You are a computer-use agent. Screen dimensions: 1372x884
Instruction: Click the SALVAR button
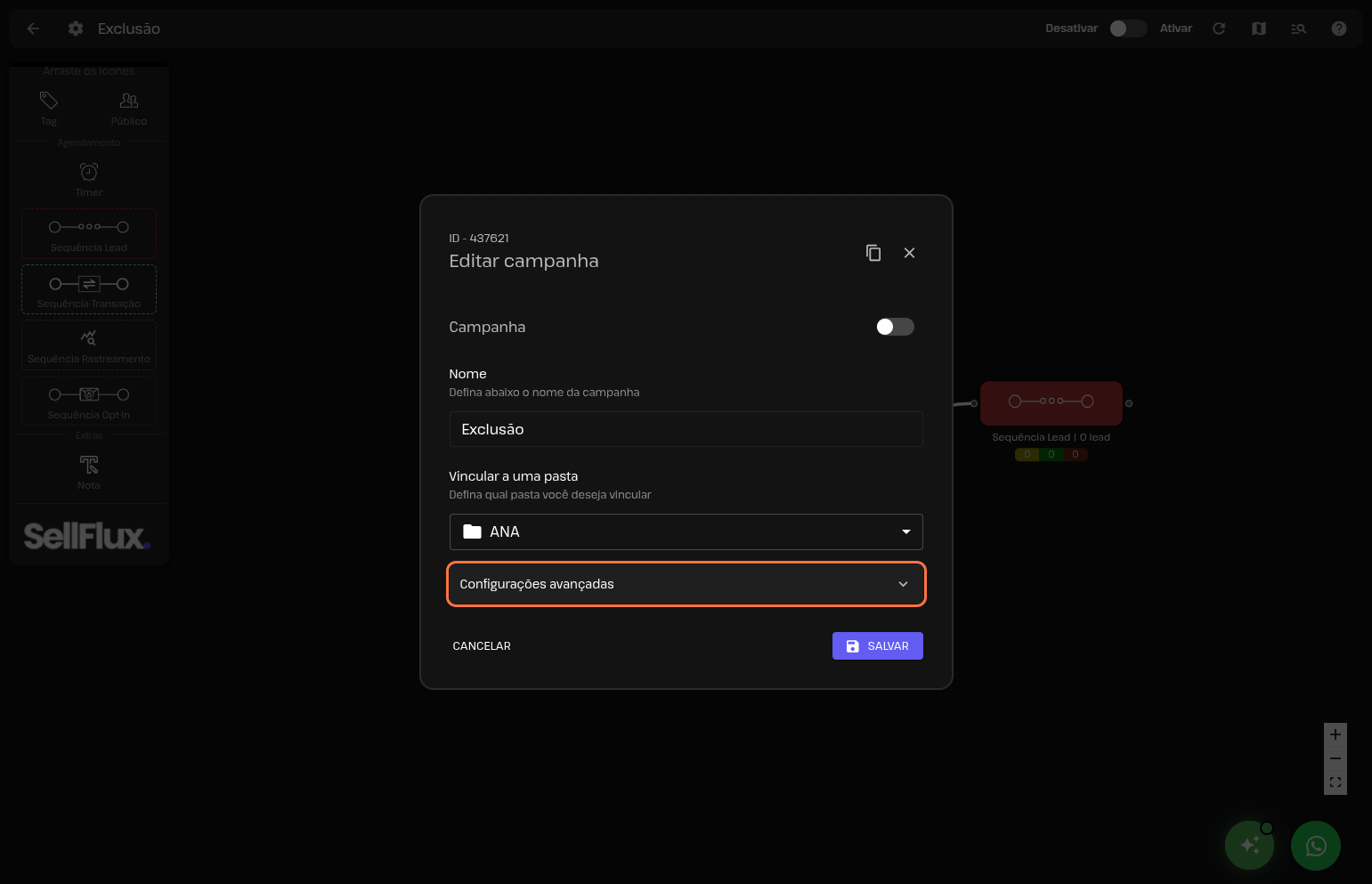pyautogui.click(x=877, y=646)
